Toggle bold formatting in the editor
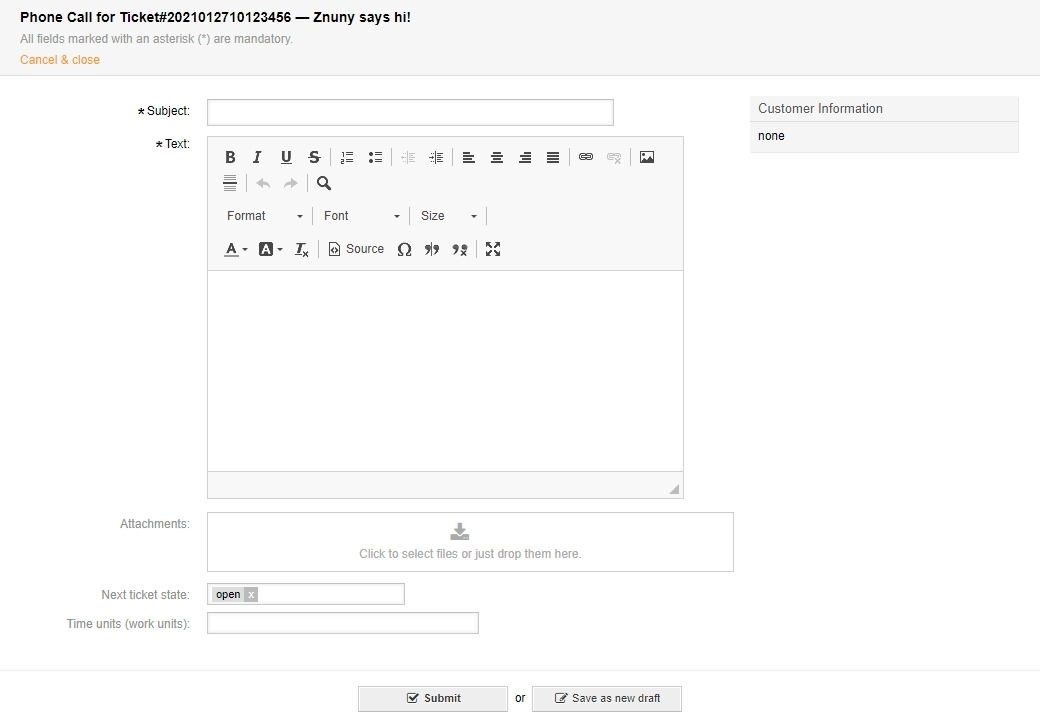1040x723 pixels. click(230, 157)
